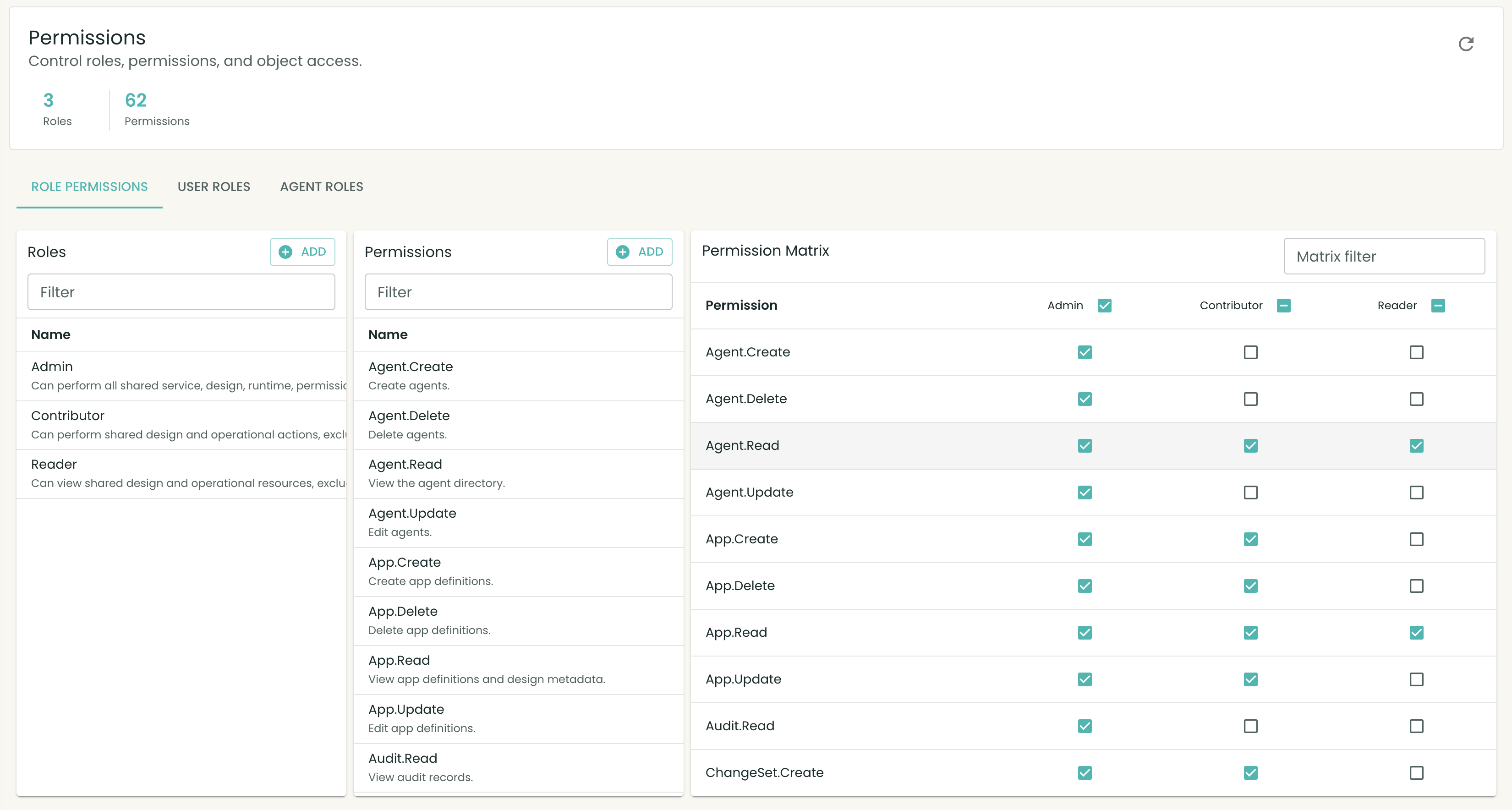Select Agent.Delete in Permissions list
Screen dimensions: 1512x810
click(518, 425)
